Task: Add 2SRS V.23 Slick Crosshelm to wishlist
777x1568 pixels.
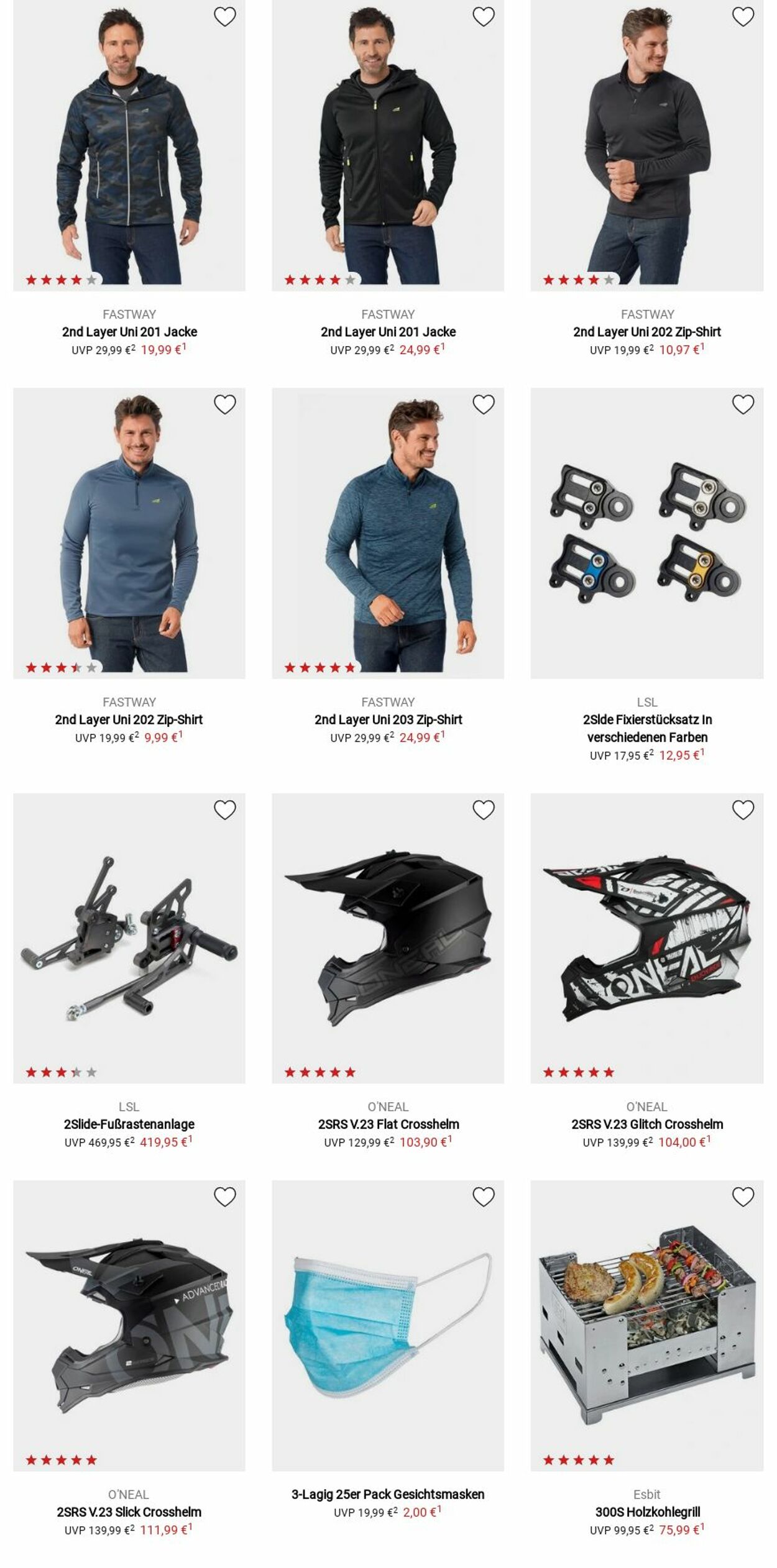Action: click(224, 1197)
